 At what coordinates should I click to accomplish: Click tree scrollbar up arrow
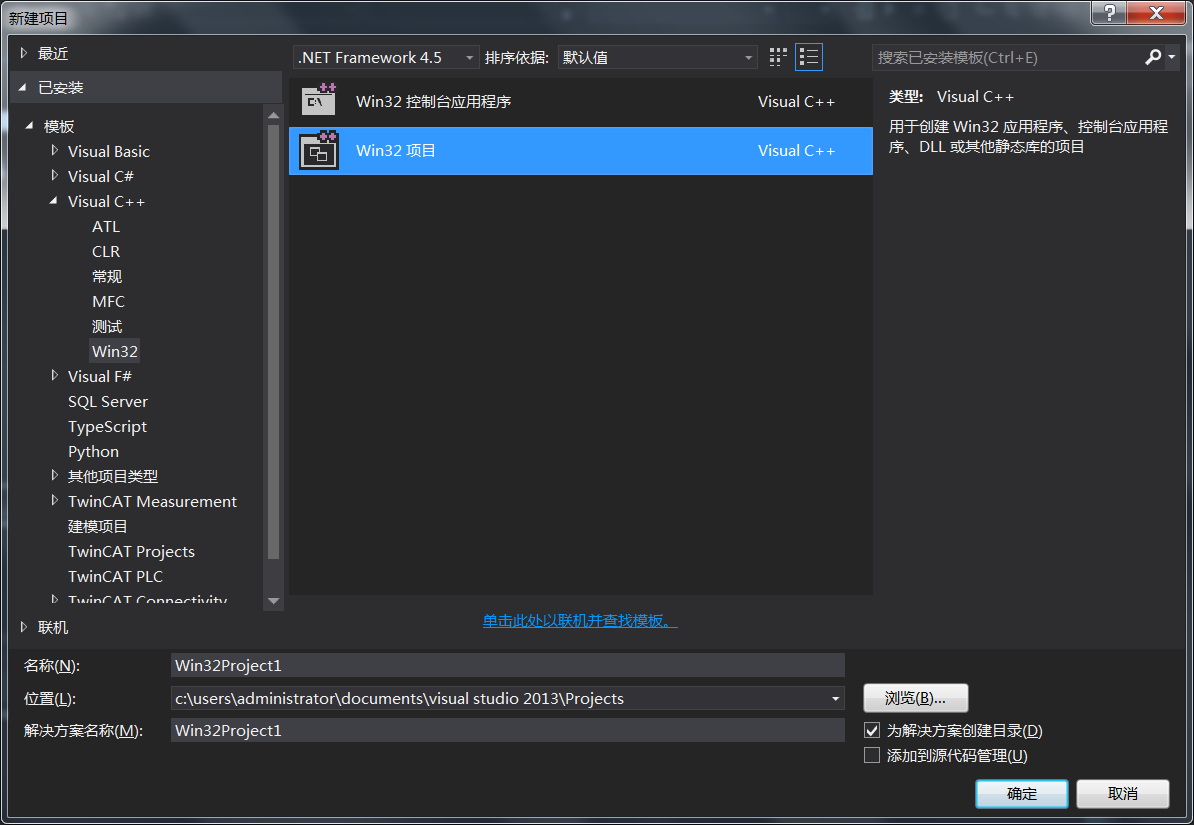[273, 115]
